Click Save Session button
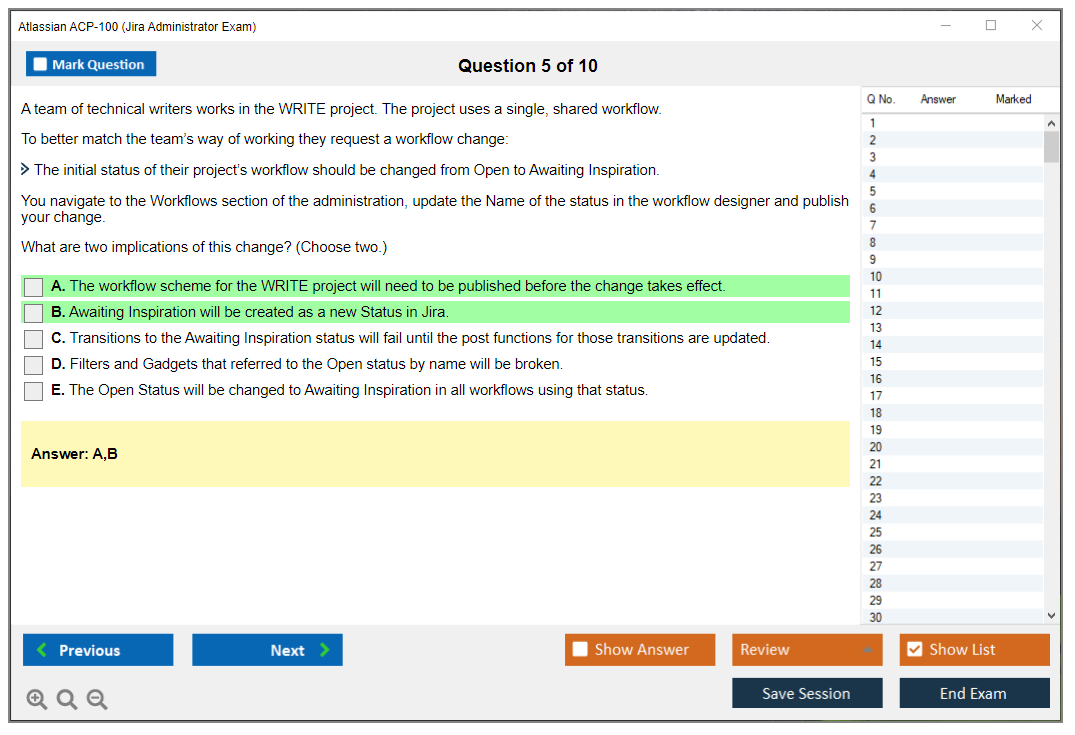The image size is (1075, 735). (x=806, y=693)
